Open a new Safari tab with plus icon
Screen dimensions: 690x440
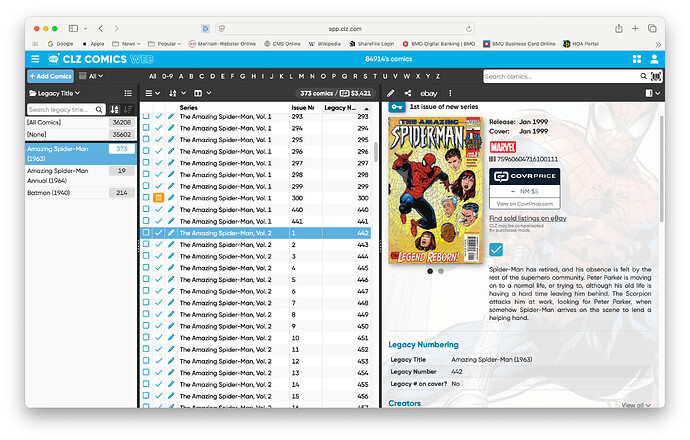tap(635, 29)
